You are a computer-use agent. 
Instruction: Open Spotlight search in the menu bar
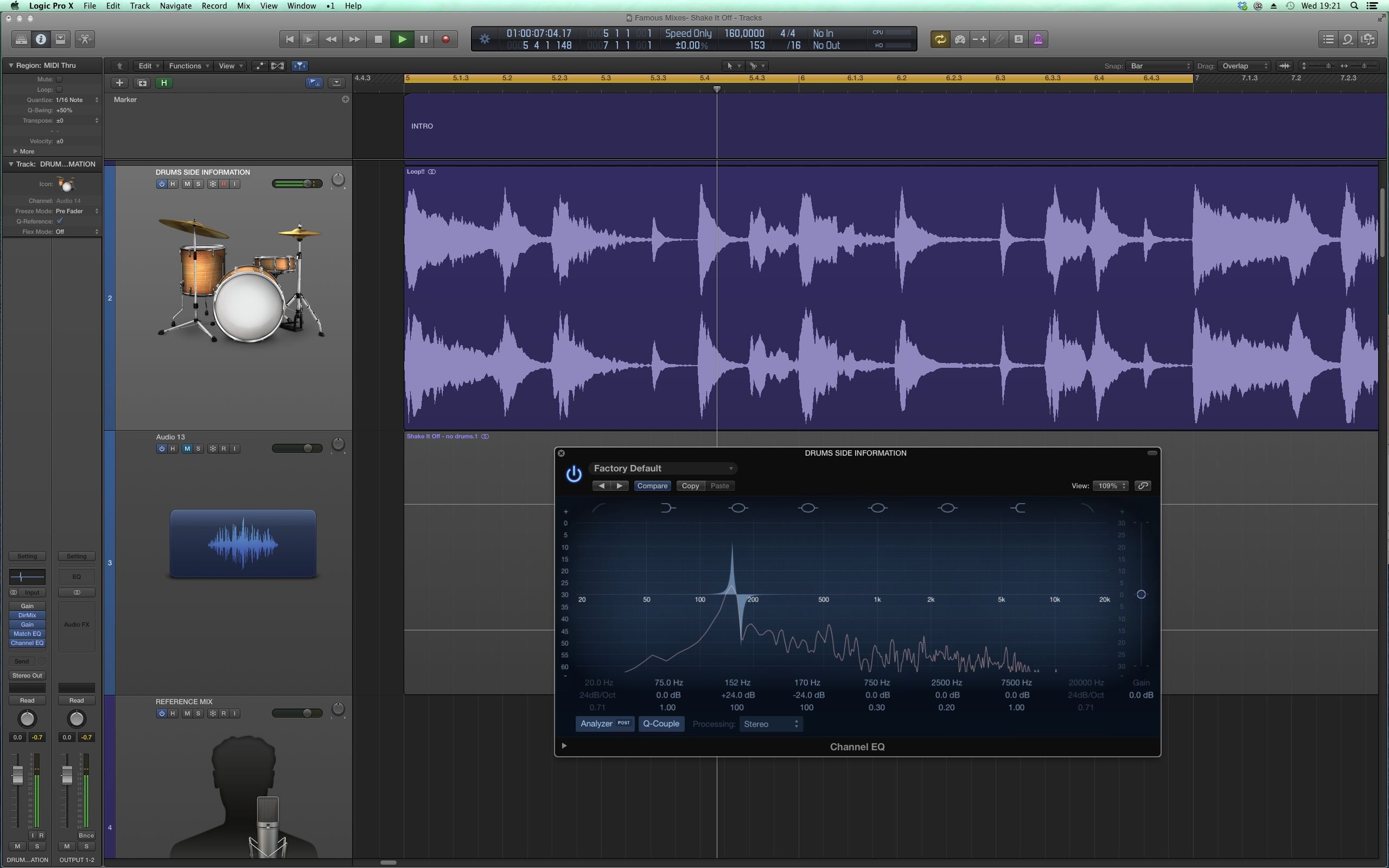[x=1354, y=6]
